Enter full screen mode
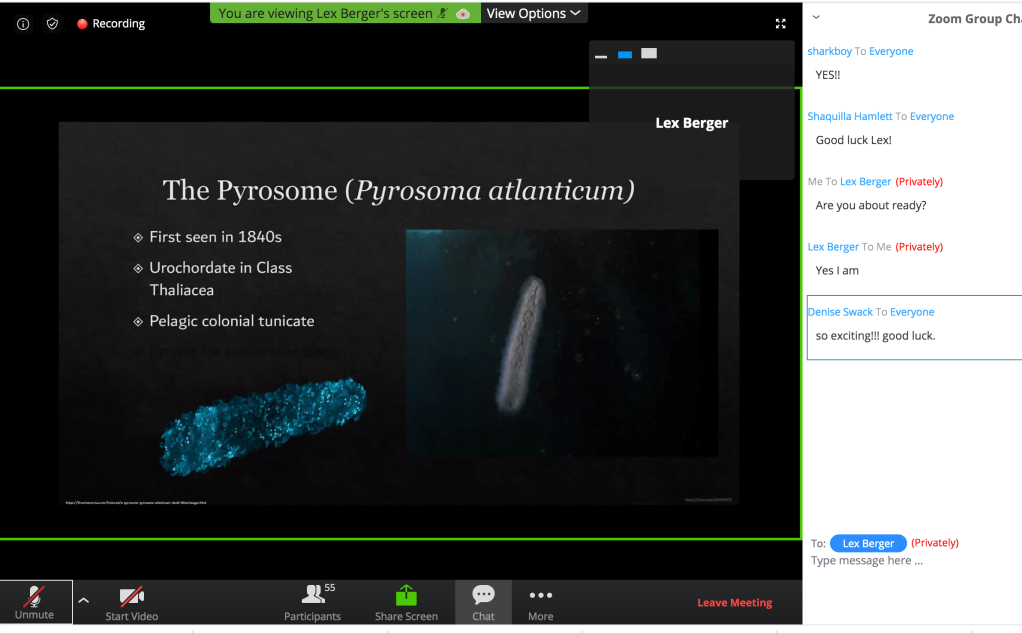Viewport: 1022px width, 633px height. [781, 24]
